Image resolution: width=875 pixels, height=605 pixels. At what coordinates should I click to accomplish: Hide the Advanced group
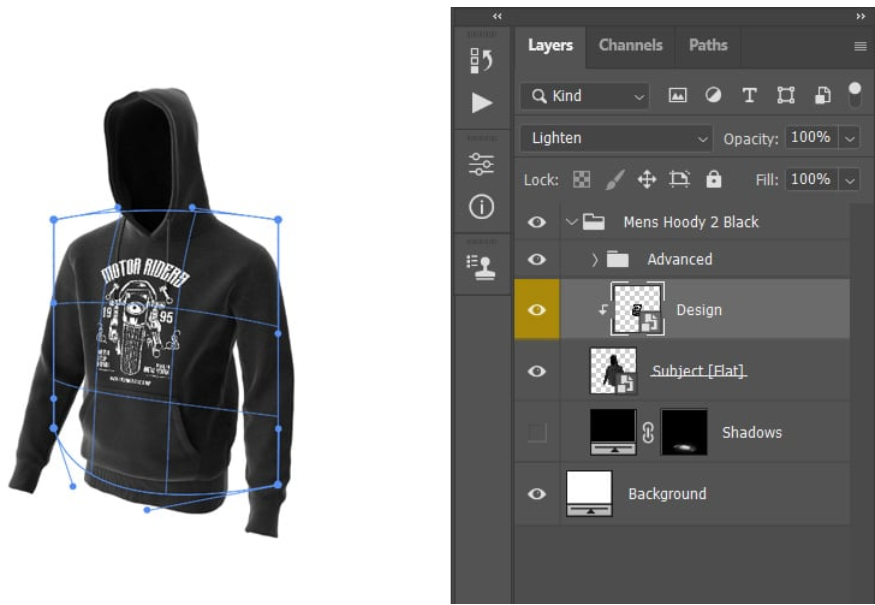[537, 259]
